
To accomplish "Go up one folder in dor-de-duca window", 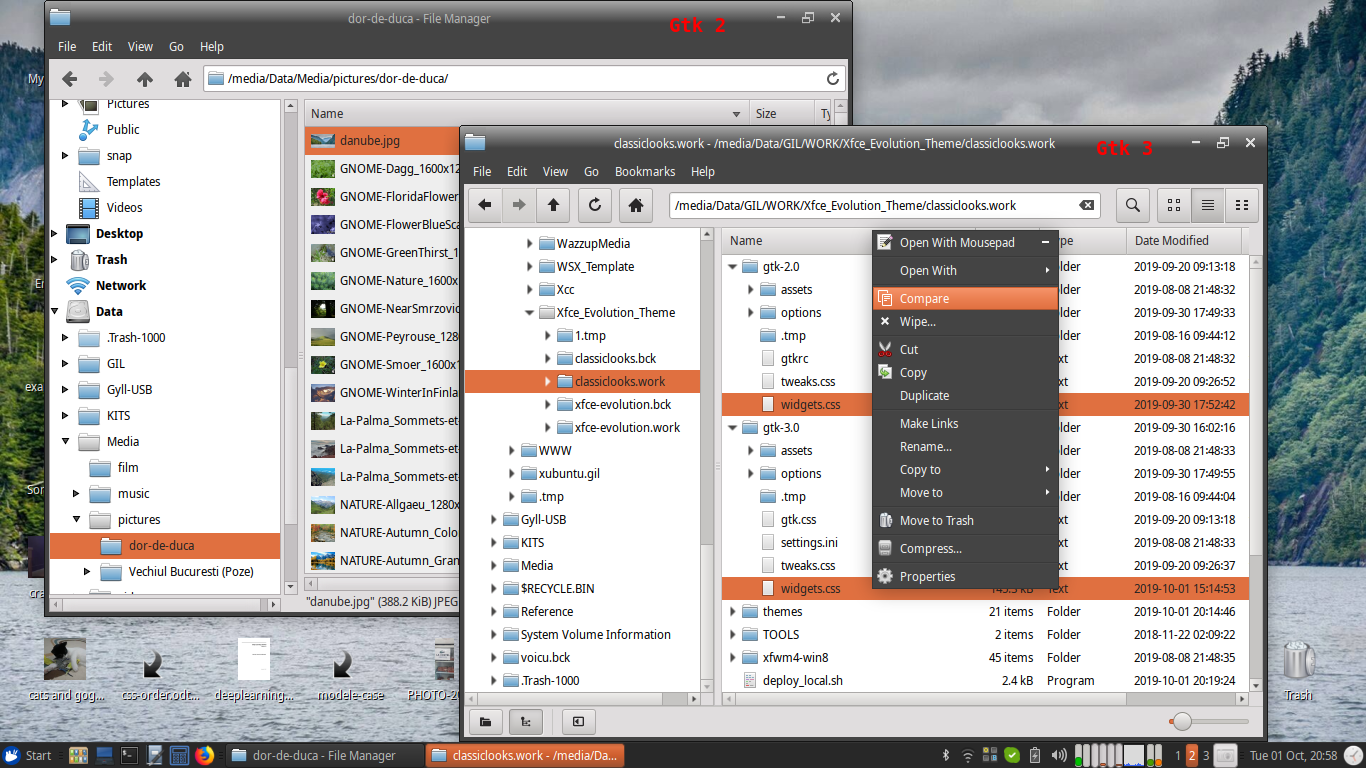I will (x=145, y=79).
